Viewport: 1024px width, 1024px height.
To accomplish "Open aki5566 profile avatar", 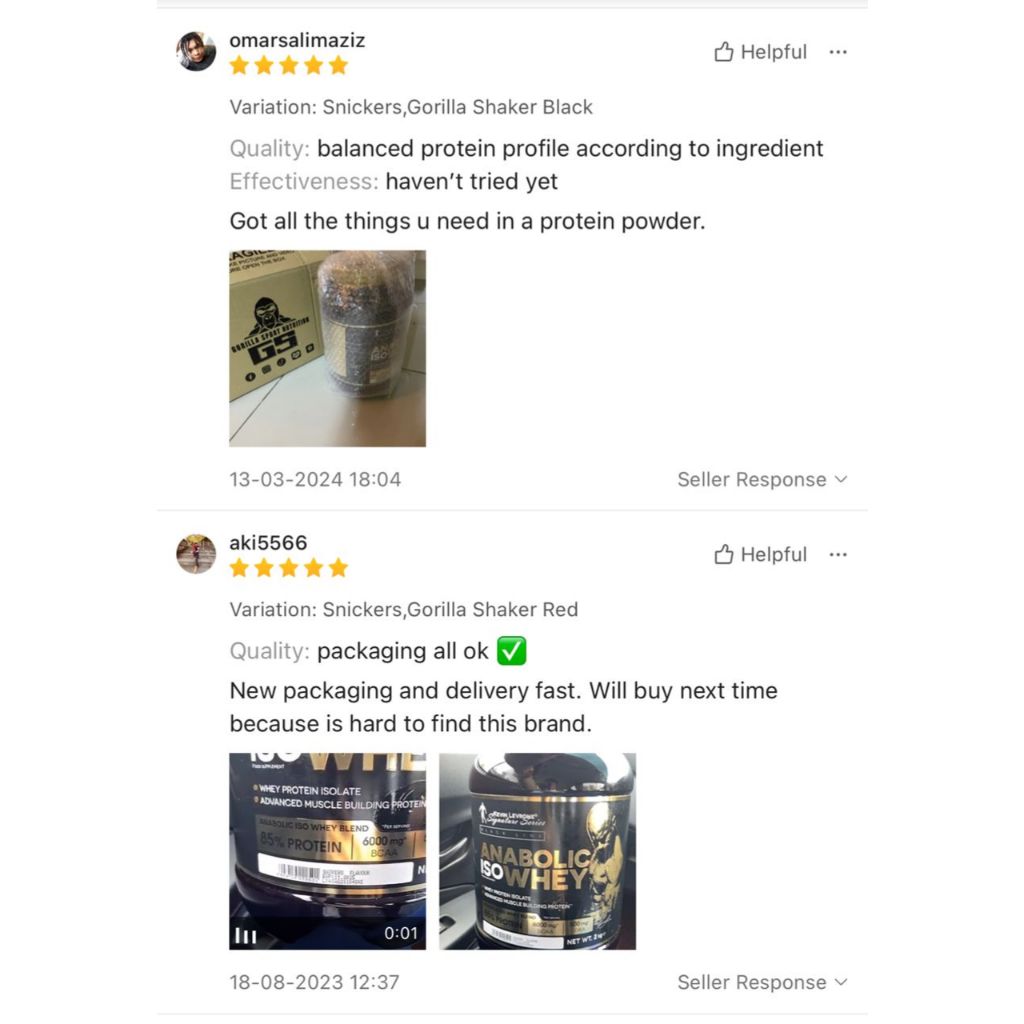I will point(196,554).
